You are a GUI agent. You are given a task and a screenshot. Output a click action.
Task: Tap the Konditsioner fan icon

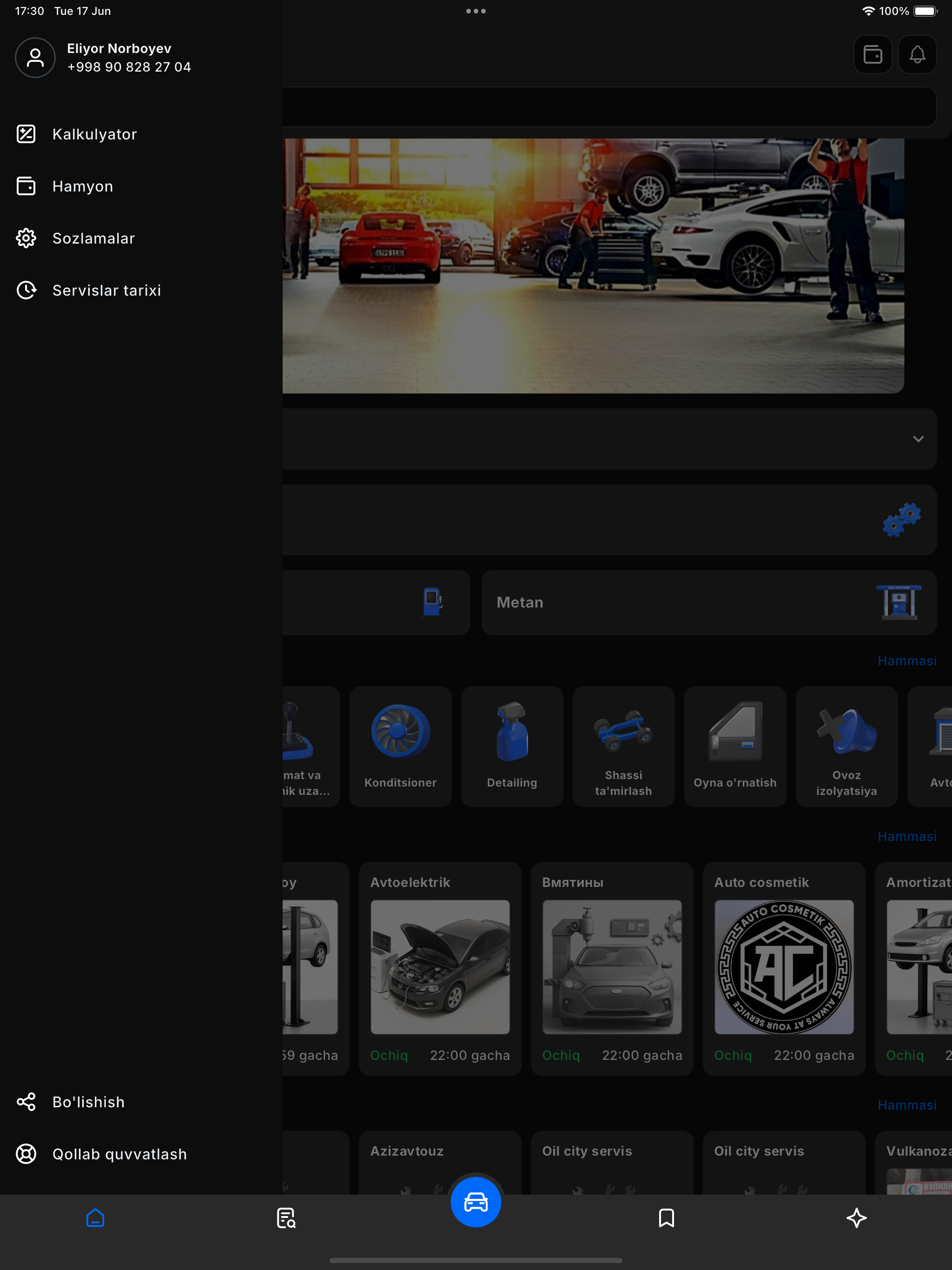(x=401, y=731)
